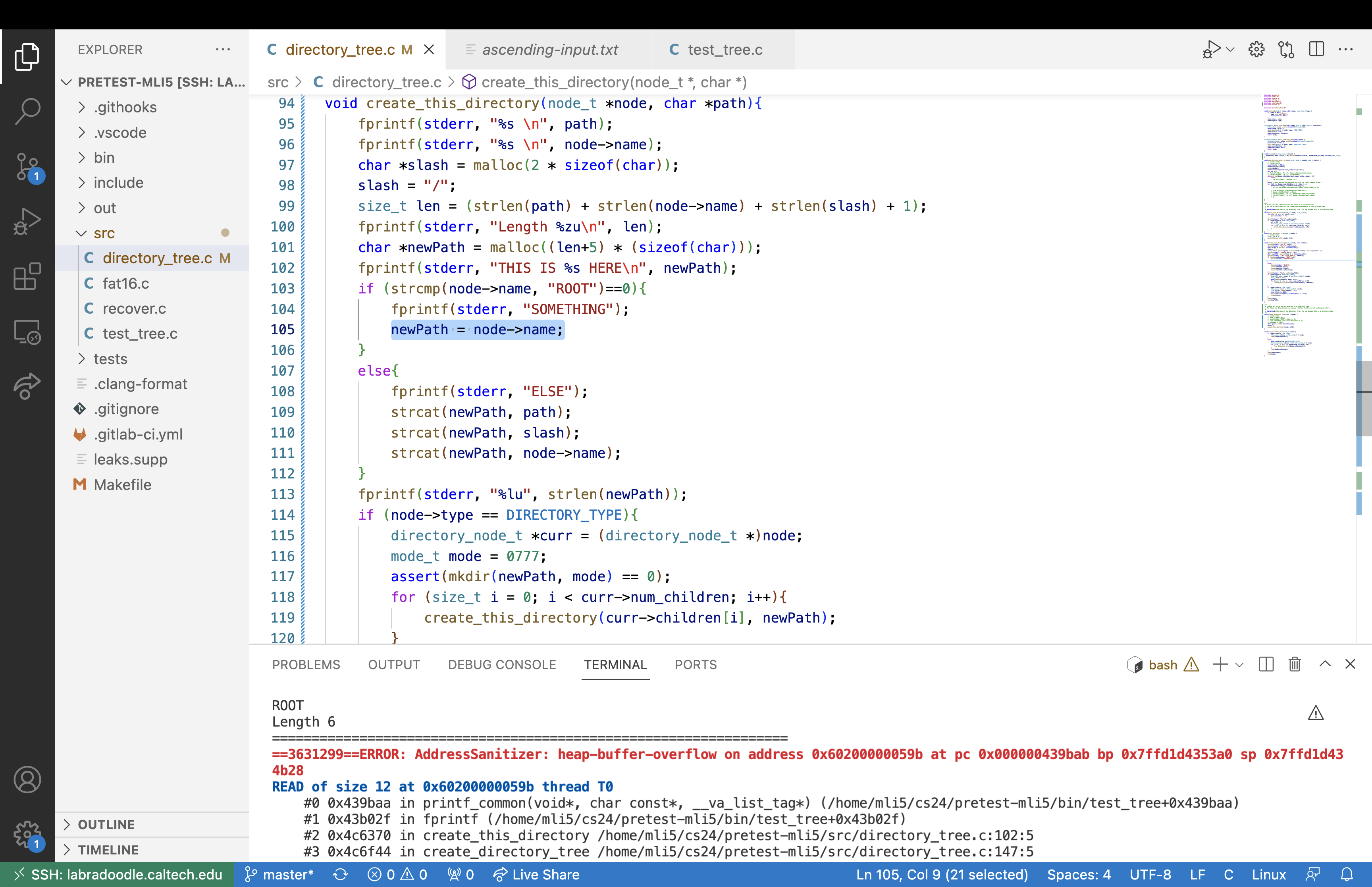Open Accounts icon in activity bar
The height and width of the screenshot is (887, 1372).
pyautogui.click(x=27, y=780)
